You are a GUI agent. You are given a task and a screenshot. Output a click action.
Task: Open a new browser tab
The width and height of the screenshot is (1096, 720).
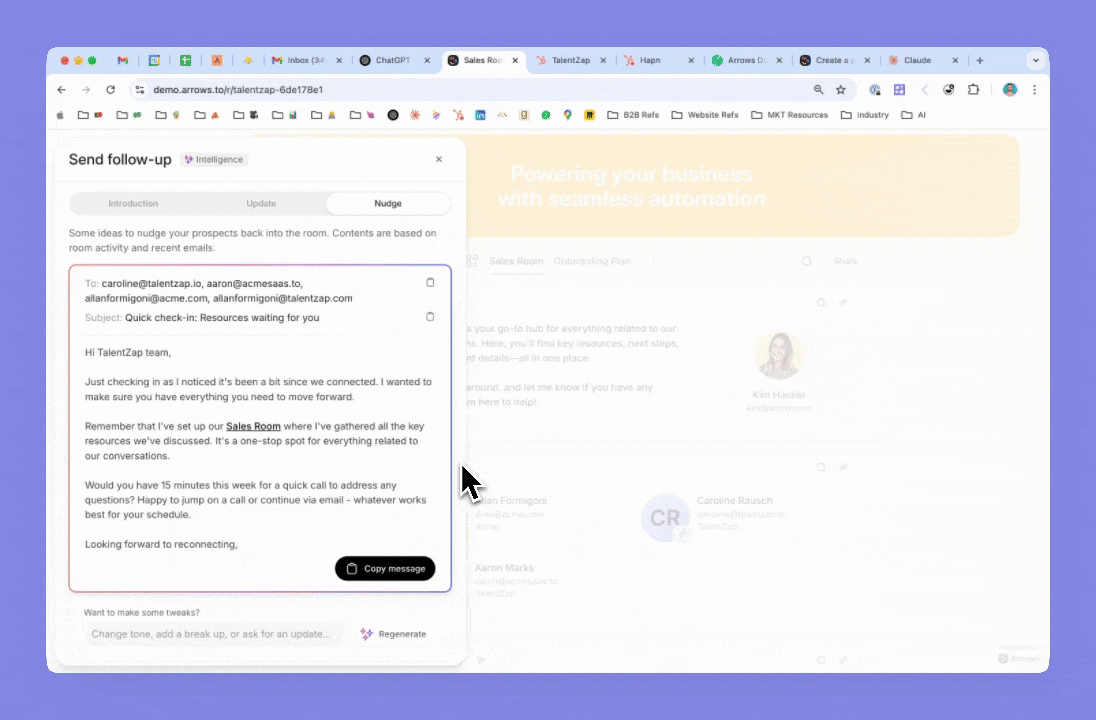point(980,60)
